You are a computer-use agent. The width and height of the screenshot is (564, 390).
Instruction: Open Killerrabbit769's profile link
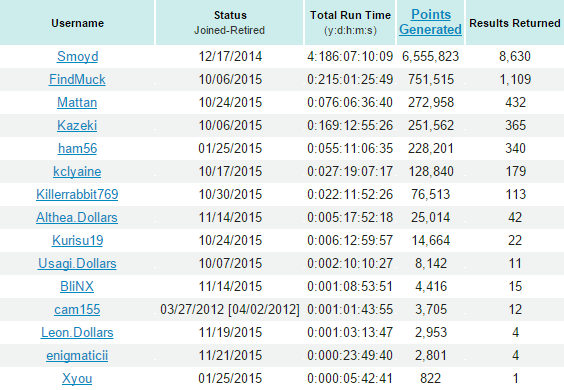pyautogui.click(x=77, y=195)
